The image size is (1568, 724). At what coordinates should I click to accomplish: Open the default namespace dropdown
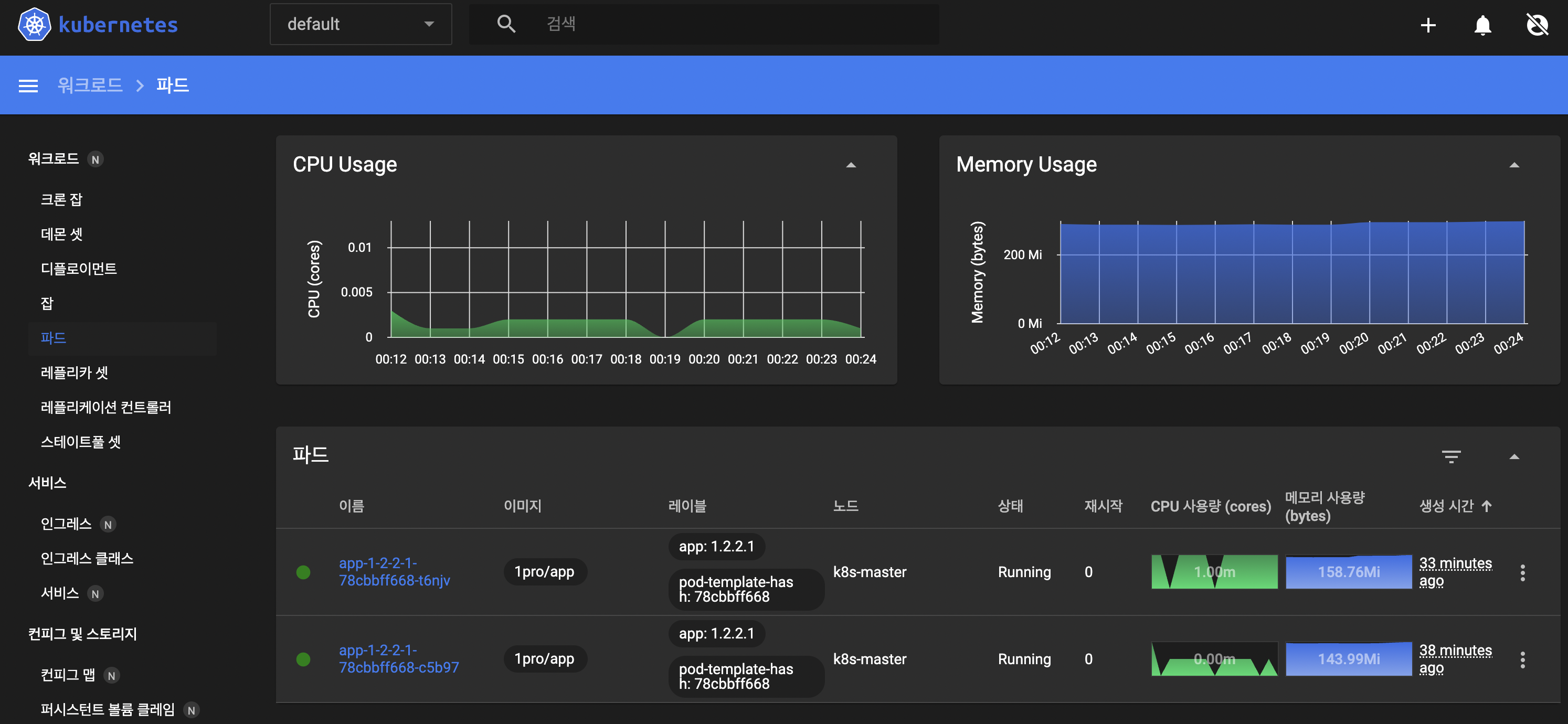pyautogui.click(x=361, y=24)
